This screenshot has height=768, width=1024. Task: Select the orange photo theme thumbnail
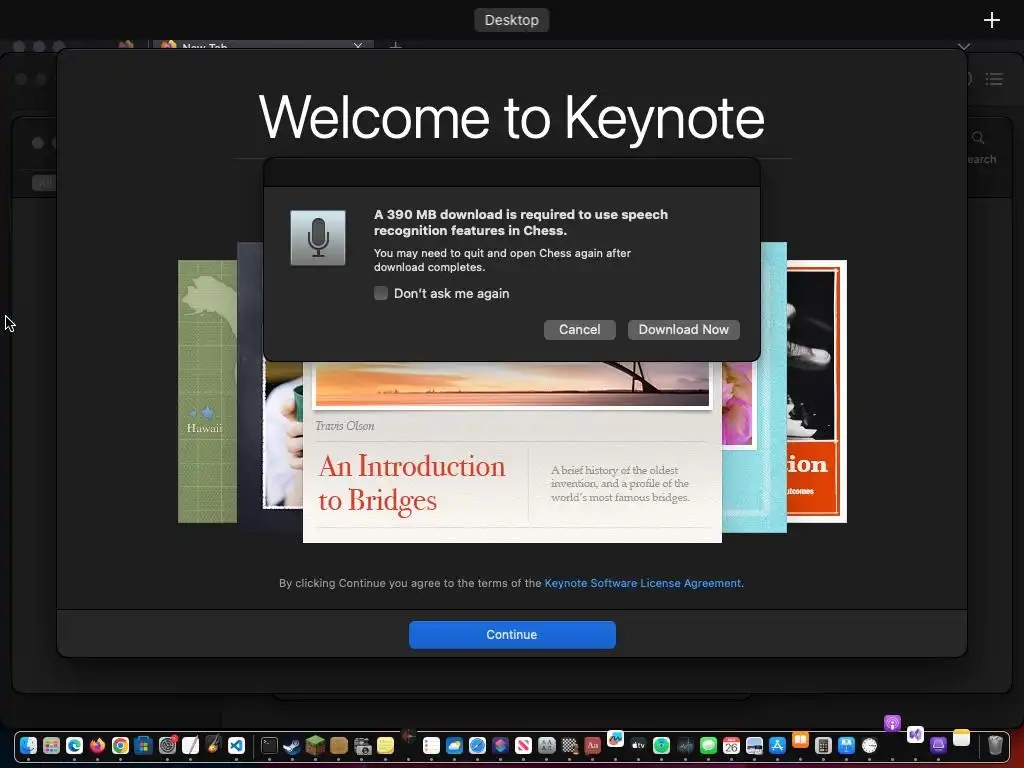(x=816, y=391)
